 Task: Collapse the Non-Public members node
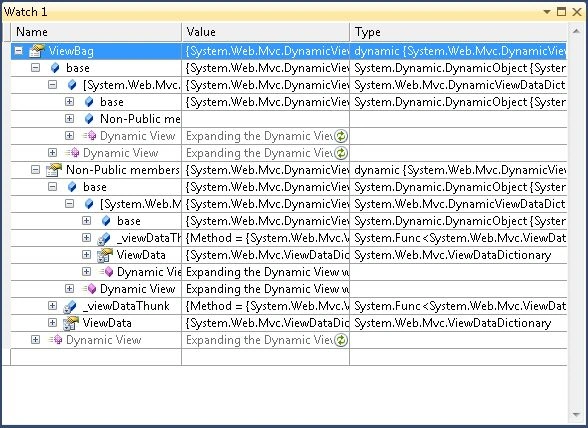[x=35, y=170]
